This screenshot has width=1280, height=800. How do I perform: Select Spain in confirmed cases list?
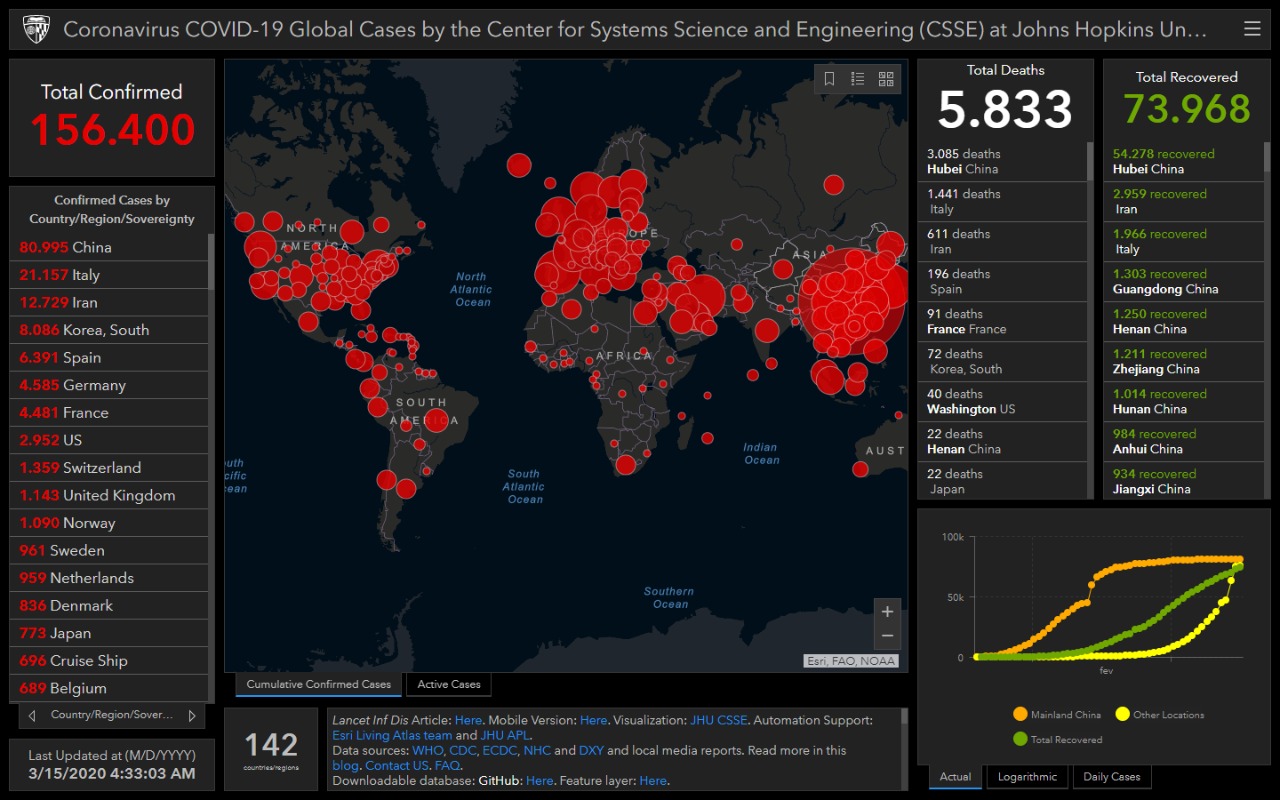111,357
